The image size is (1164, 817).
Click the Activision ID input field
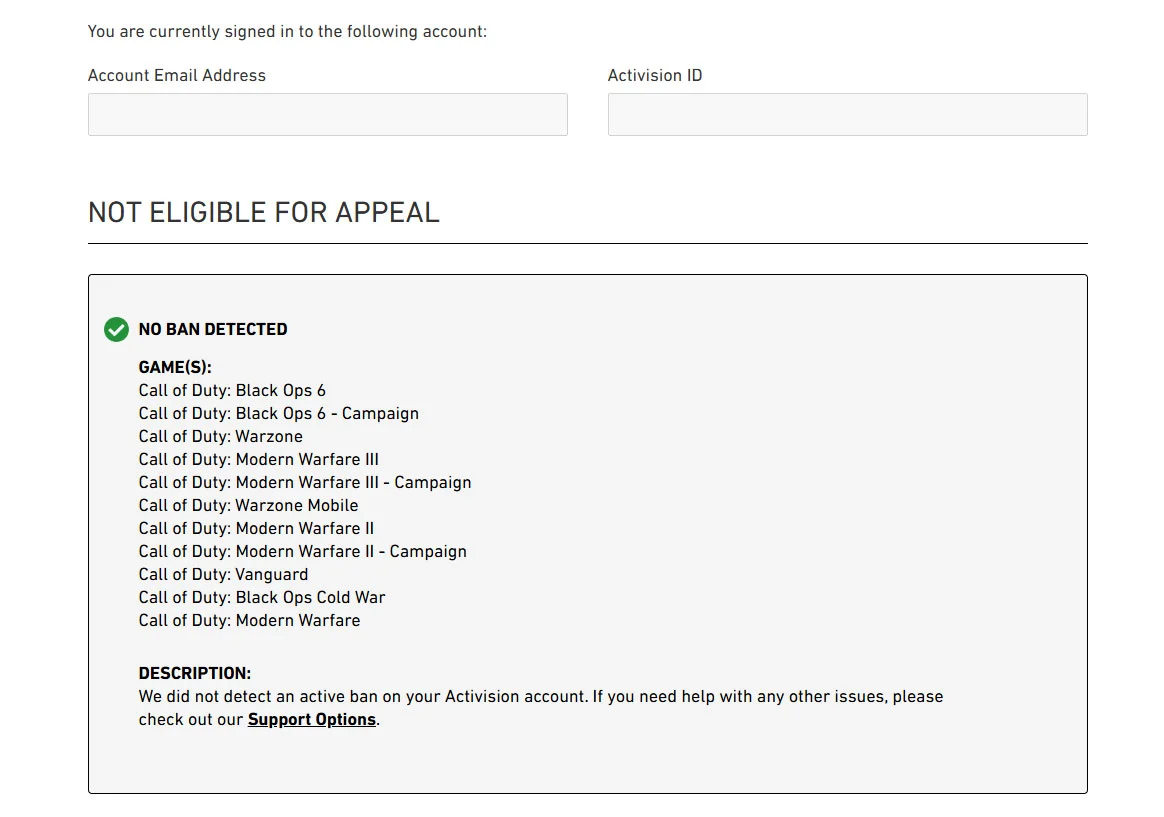point(847,115)
